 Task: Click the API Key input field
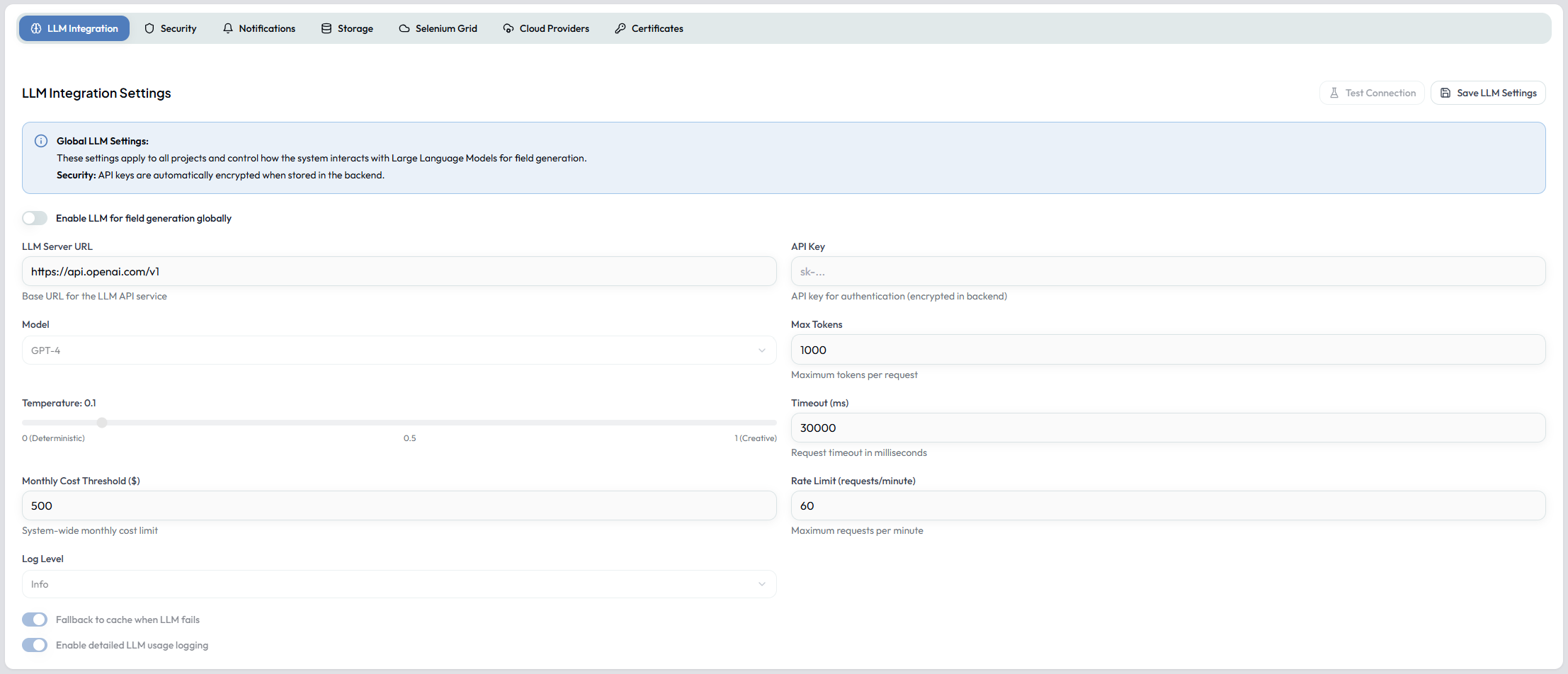(x=1169, y=271)
